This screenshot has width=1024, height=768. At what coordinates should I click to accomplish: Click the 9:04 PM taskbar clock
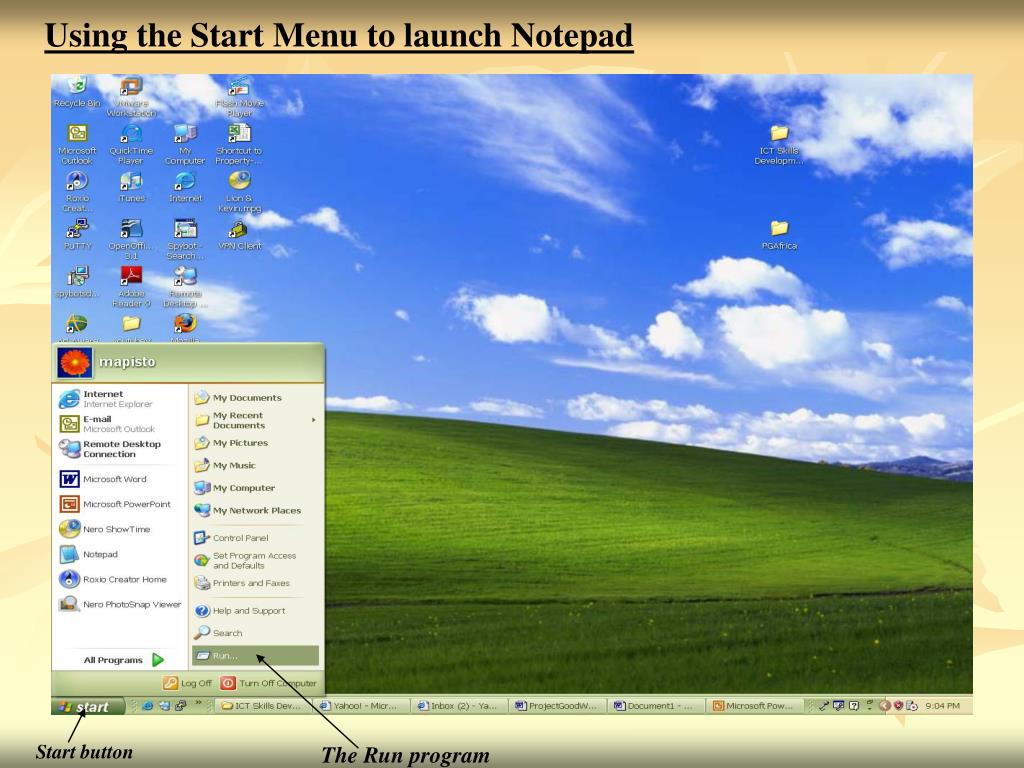tap(942, 706)
